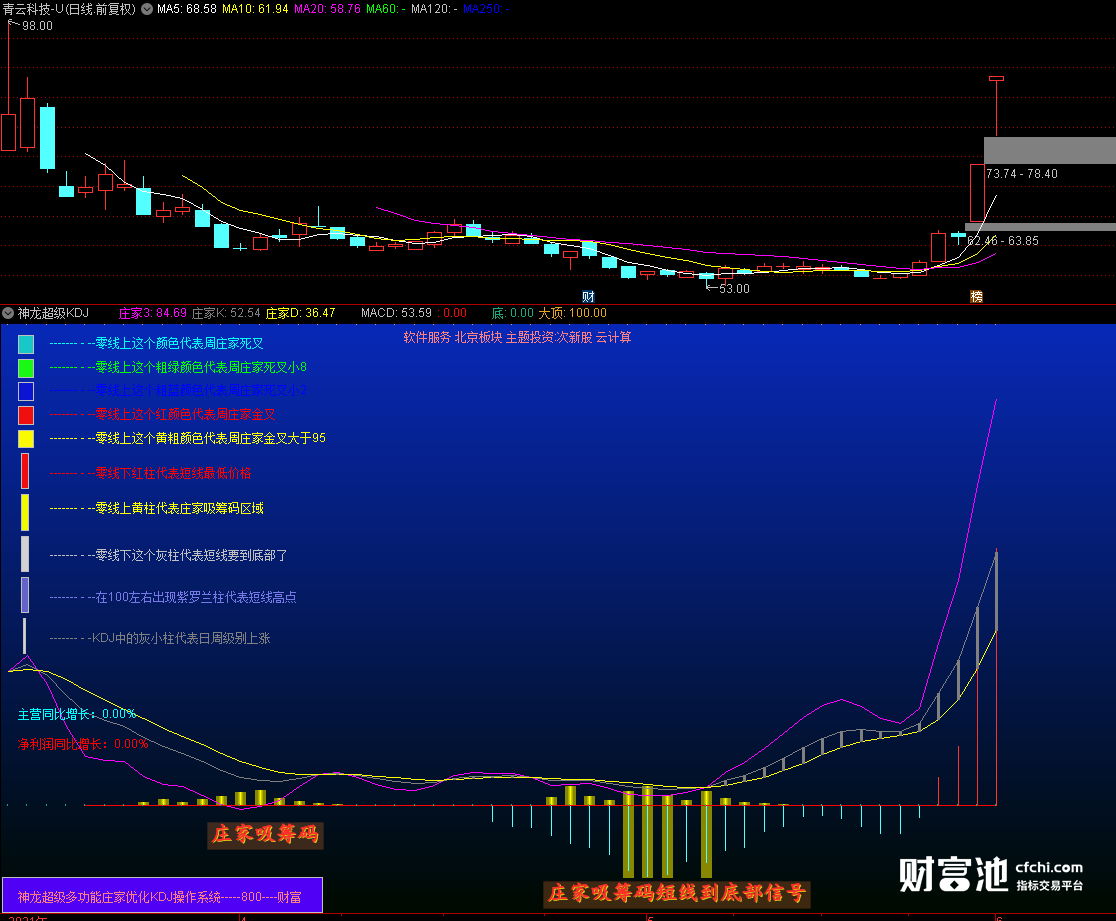Click the red 周庄家金叉 legend square
The height and width of the screenshot is (921, 1116).
(x=26, y=415)
